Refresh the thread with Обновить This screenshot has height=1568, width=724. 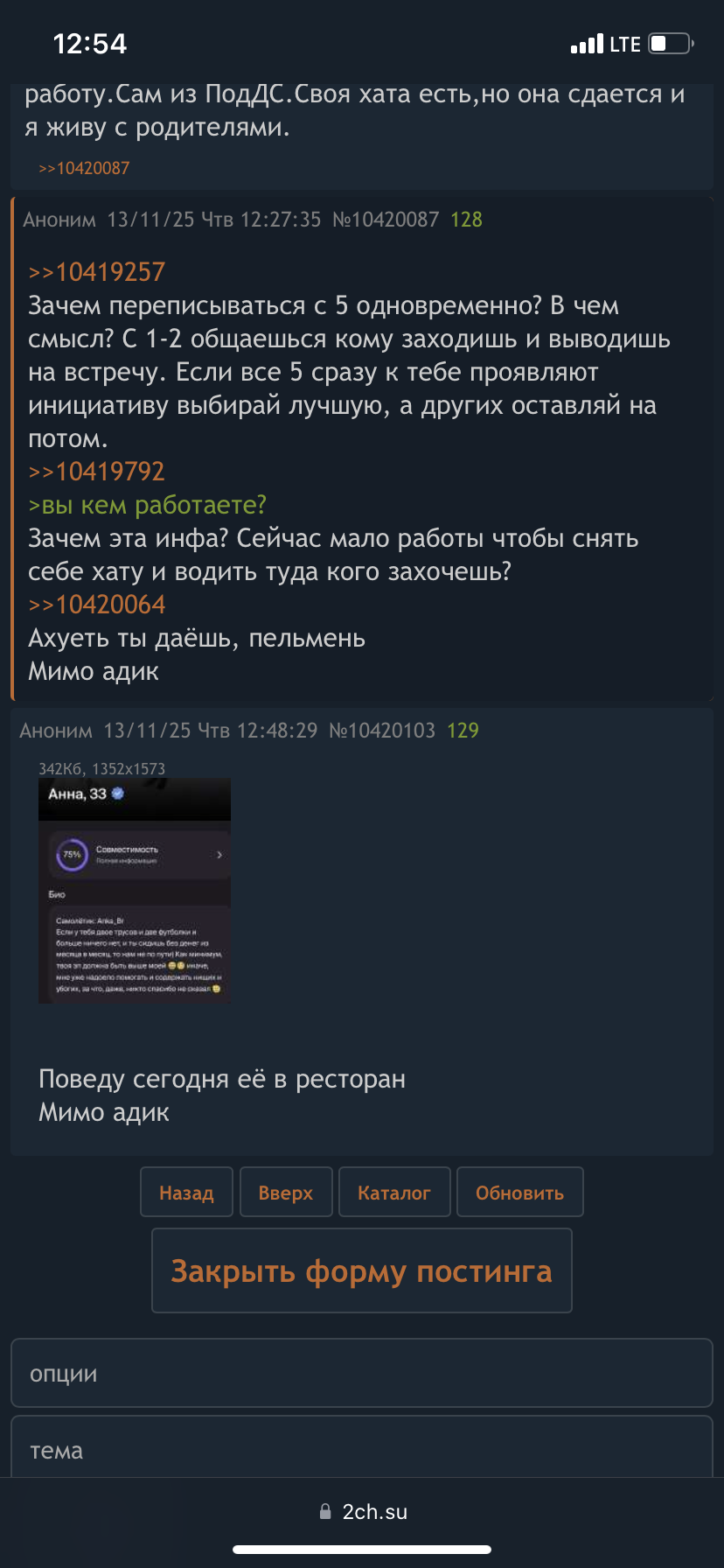[519, 1192]
